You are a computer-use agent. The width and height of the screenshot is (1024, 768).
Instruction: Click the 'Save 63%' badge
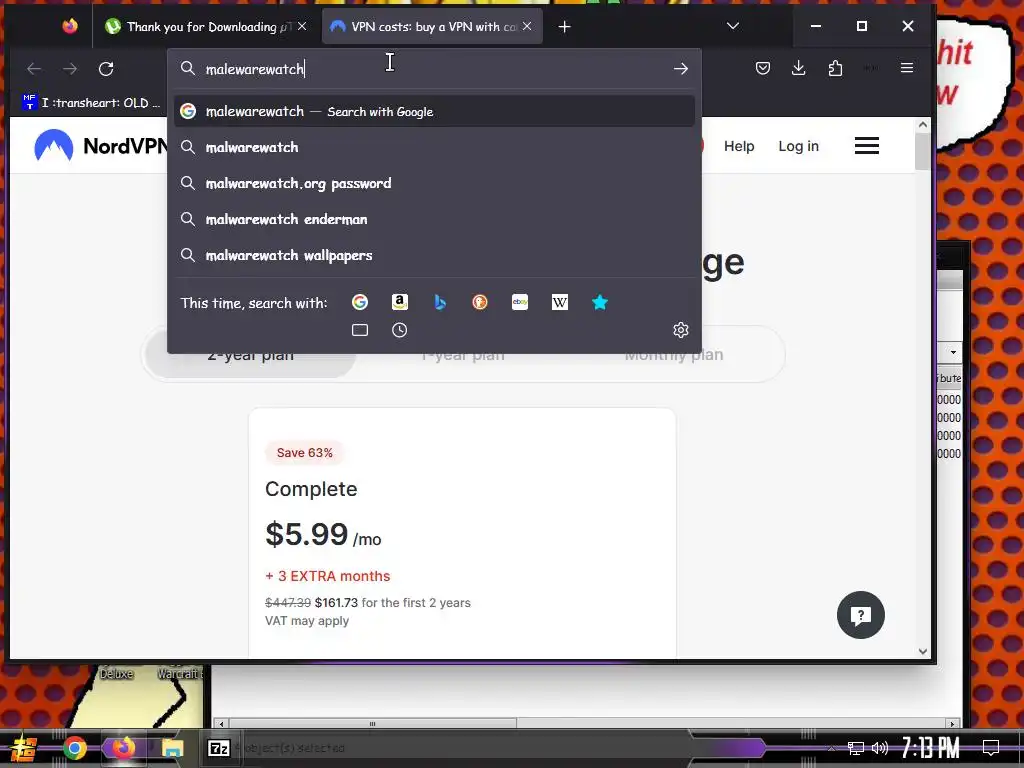pos(304,453)
